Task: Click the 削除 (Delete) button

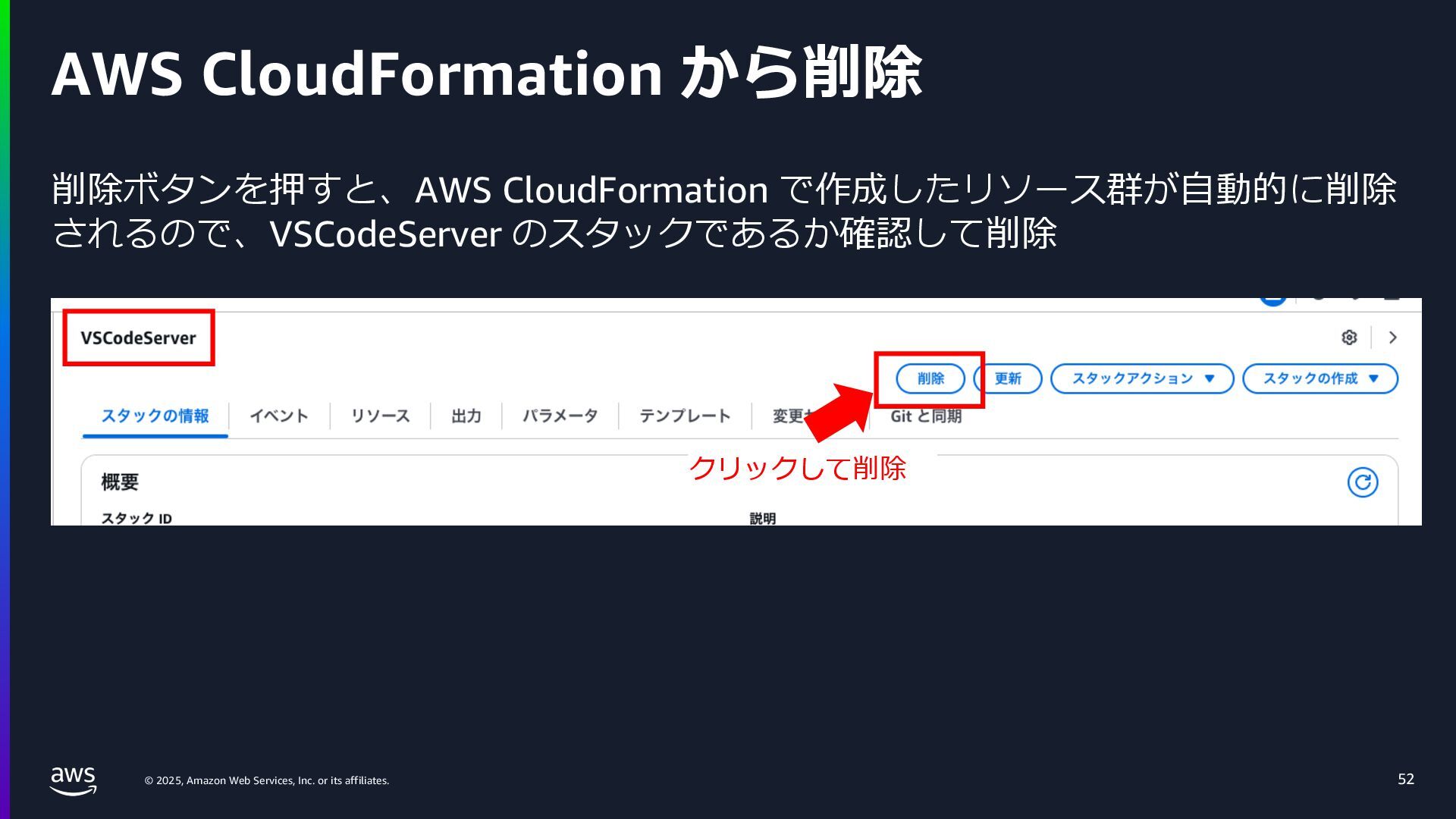Action: point(930,378)
